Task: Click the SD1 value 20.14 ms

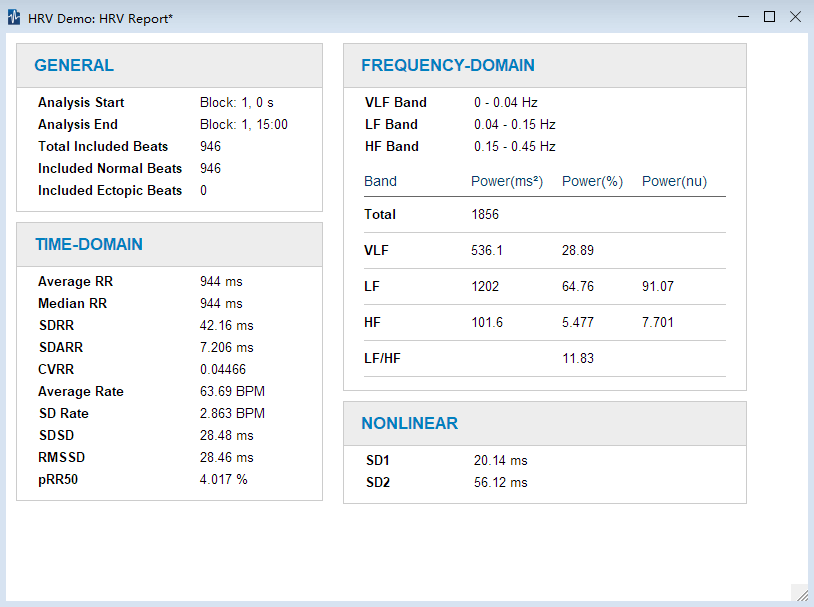Action: point(500,461)
